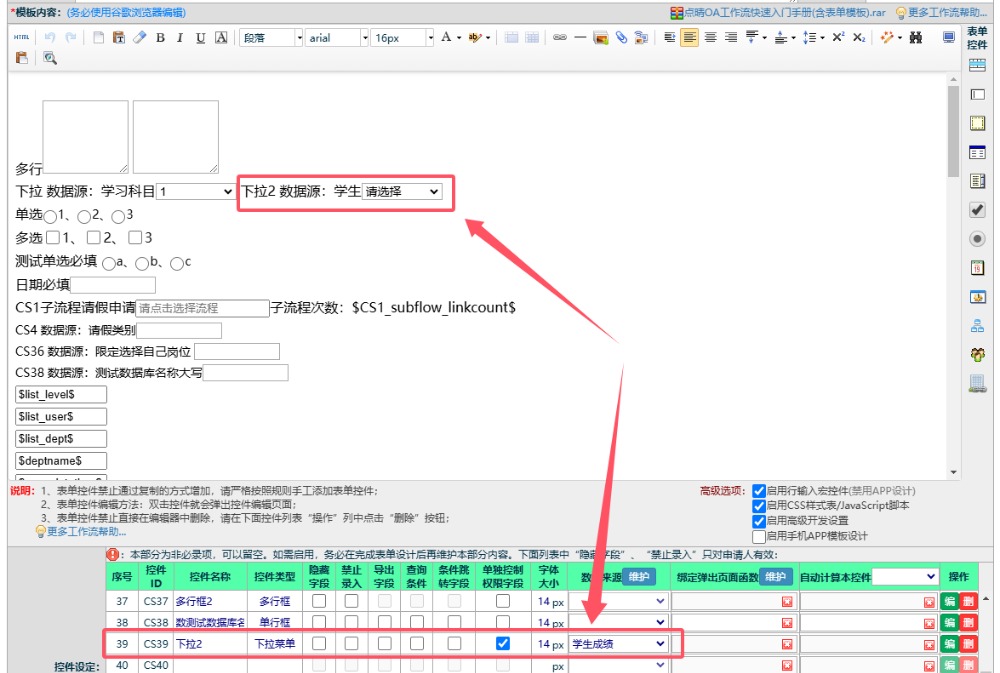Viewport: 1000px width, 673px height.
Task: Select radio option 1 under 单选
Action: 50,216
